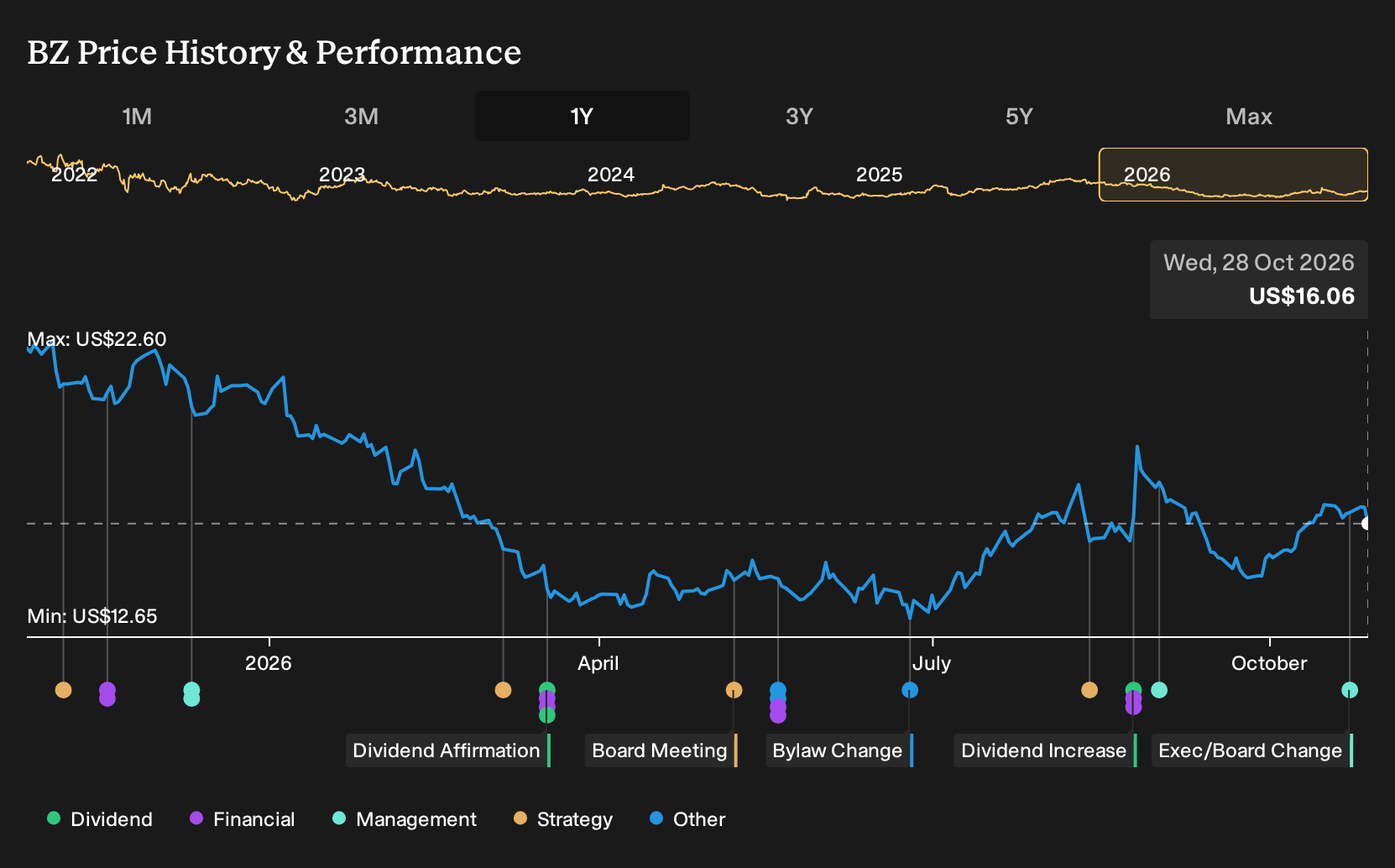Click the July blue Other event marker
The image size is (1395, 868).
[910, 690]
